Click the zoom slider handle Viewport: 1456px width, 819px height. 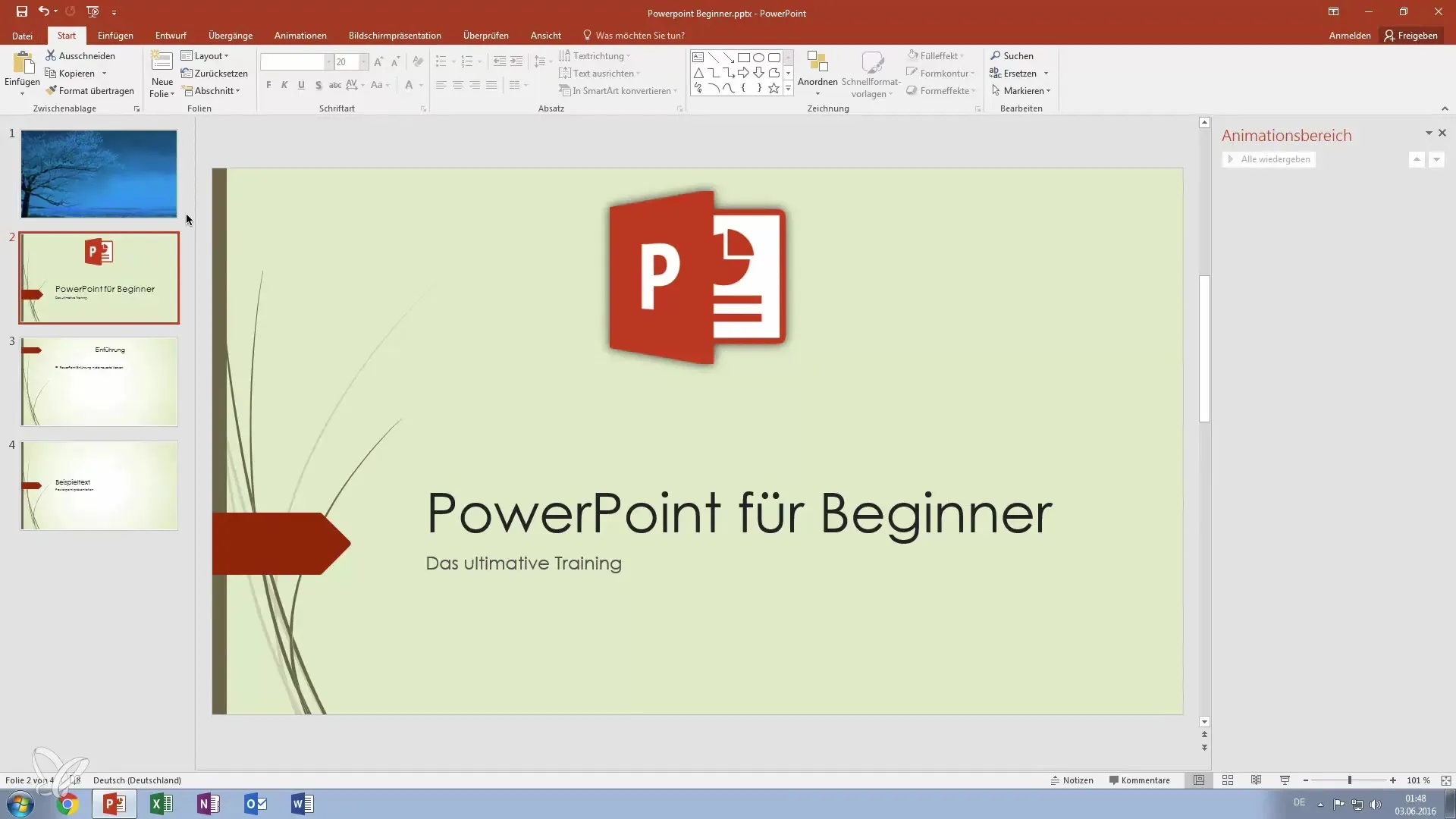pos(1349,780)
